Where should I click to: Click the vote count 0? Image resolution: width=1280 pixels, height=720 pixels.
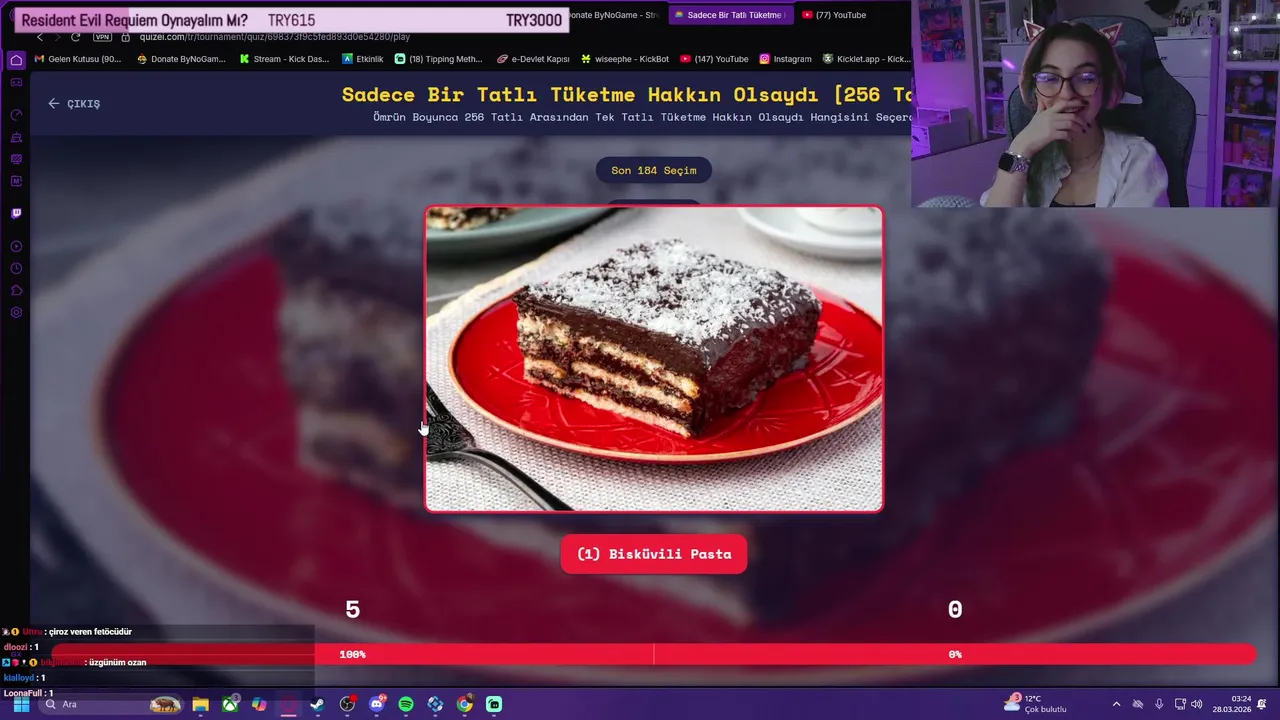coord(955,610)
